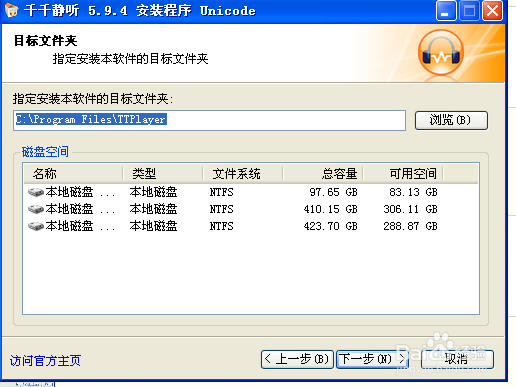Click the 423.70 GB total capacity cell

[330, 226]
